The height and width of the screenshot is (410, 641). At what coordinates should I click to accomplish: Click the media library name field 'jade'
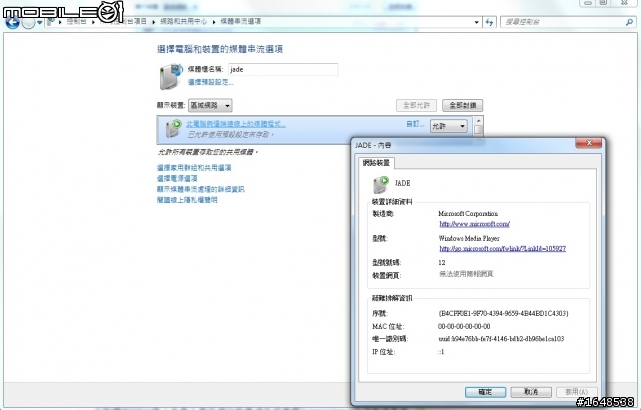click(x=283, y=69)
